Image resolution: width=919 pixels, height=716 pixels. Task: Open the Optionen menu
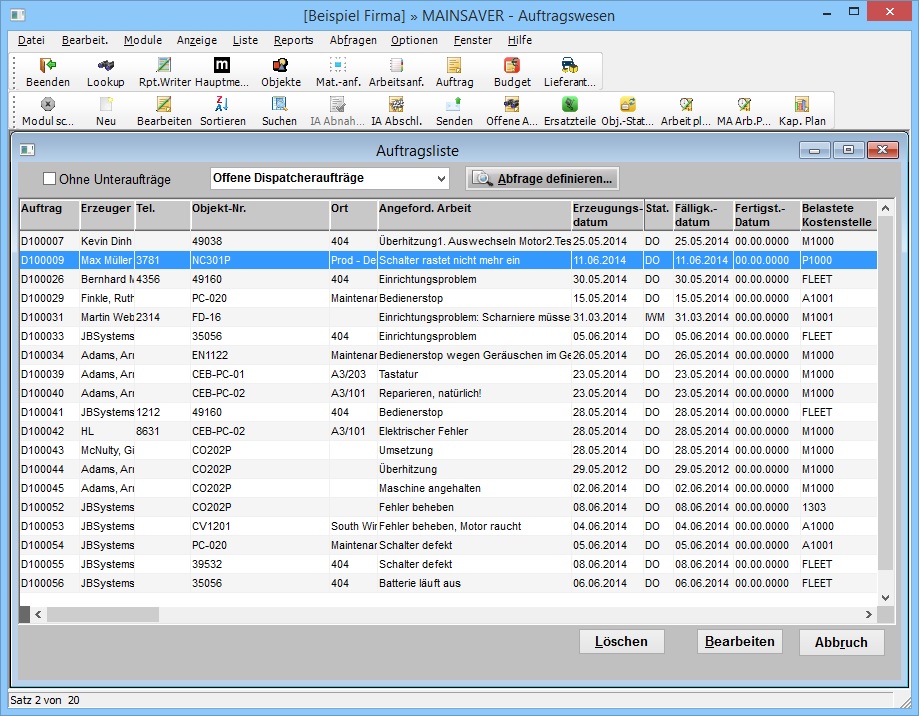414,40
